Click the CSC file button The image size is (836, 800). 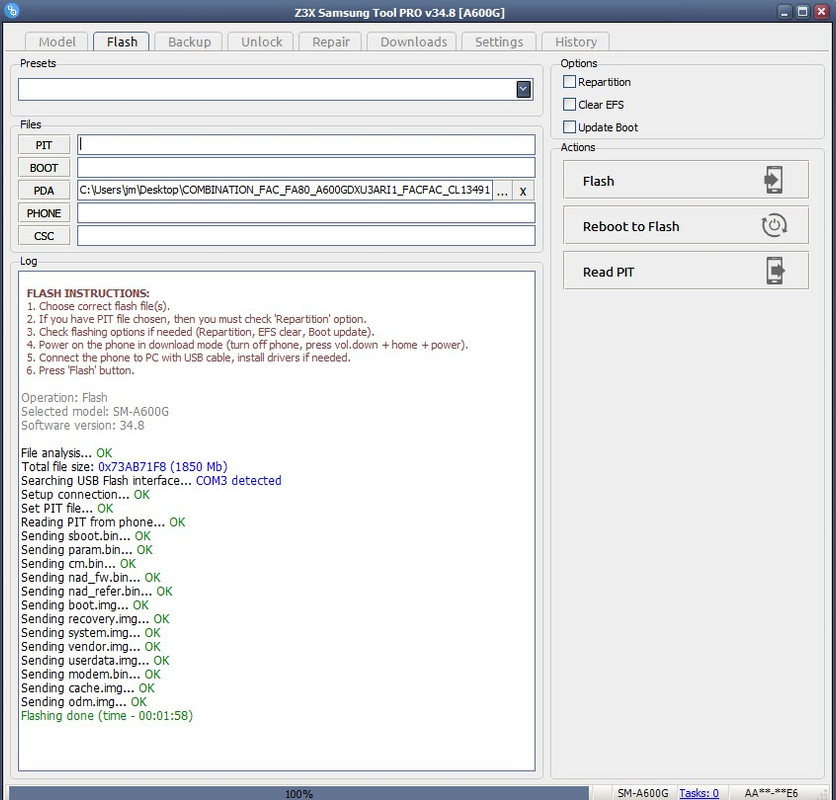point(44,236)
